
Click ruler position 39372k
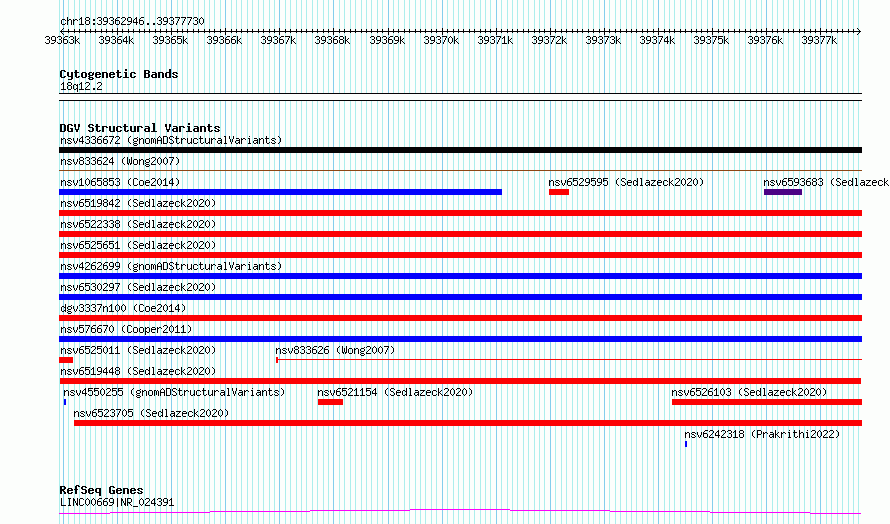click(x=549, y=40)
